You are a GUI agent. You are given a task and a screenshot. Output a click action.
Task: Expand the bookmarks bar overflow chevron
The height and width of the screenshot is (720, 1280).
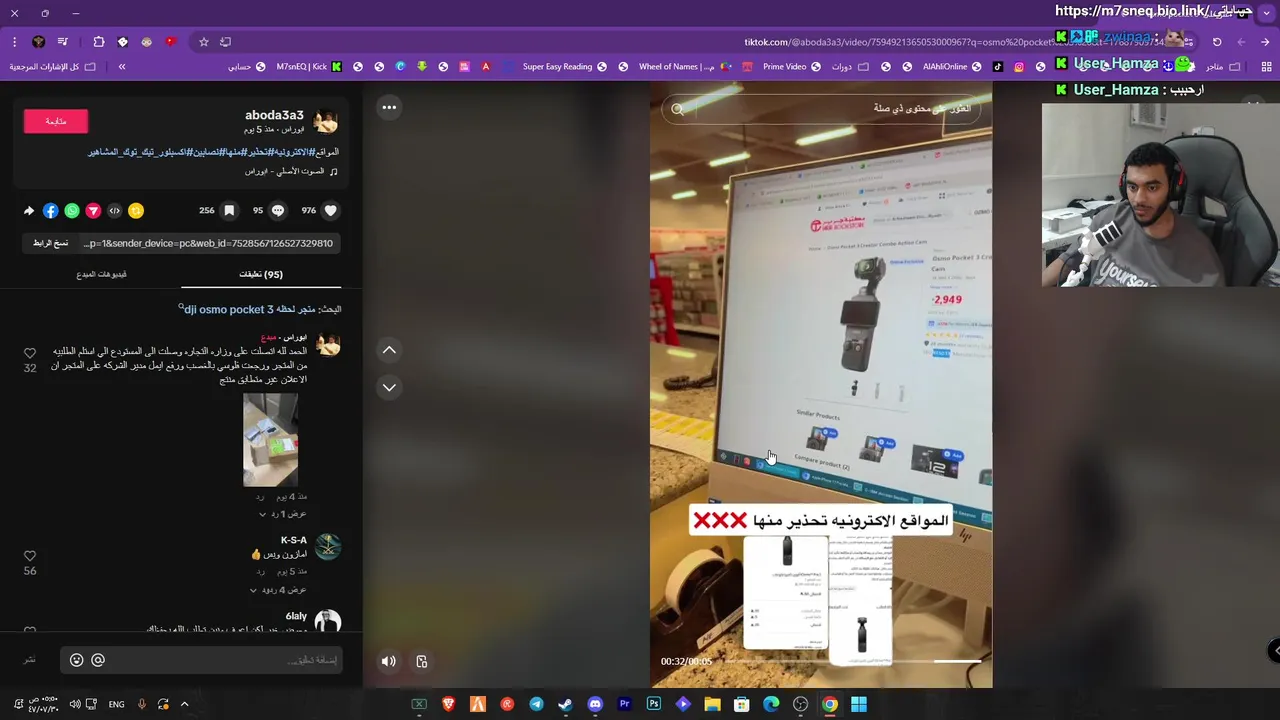122,67
